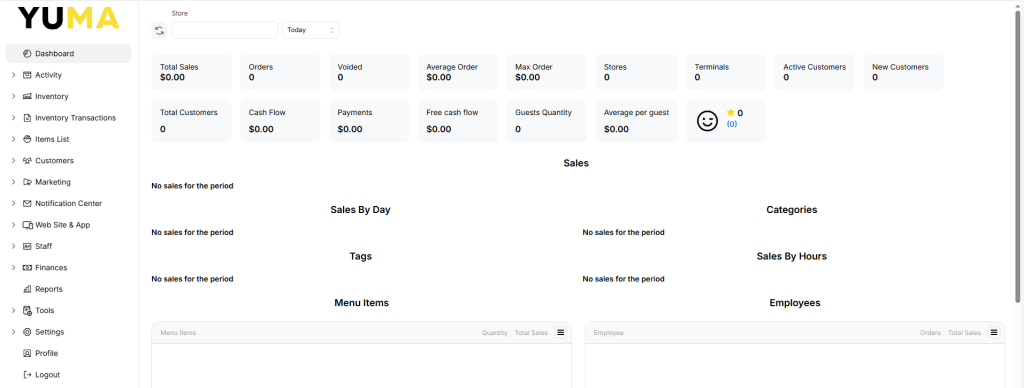Click the Active Customers card
This screenshot has height=388, width=1024.
pos(814,73)
